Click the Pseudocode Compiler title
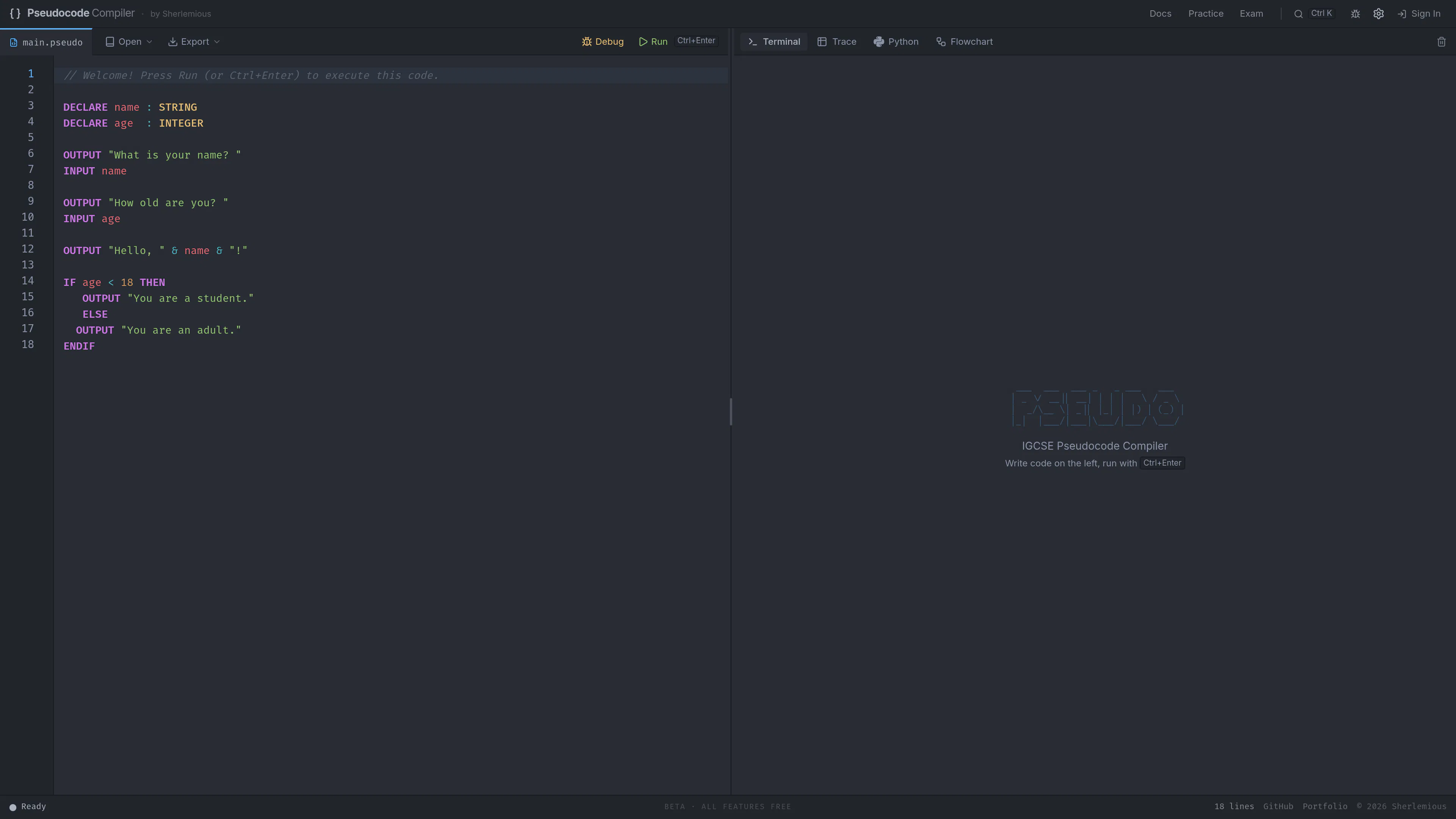Screen dimensions: 1456x819 tap(81, 13)
